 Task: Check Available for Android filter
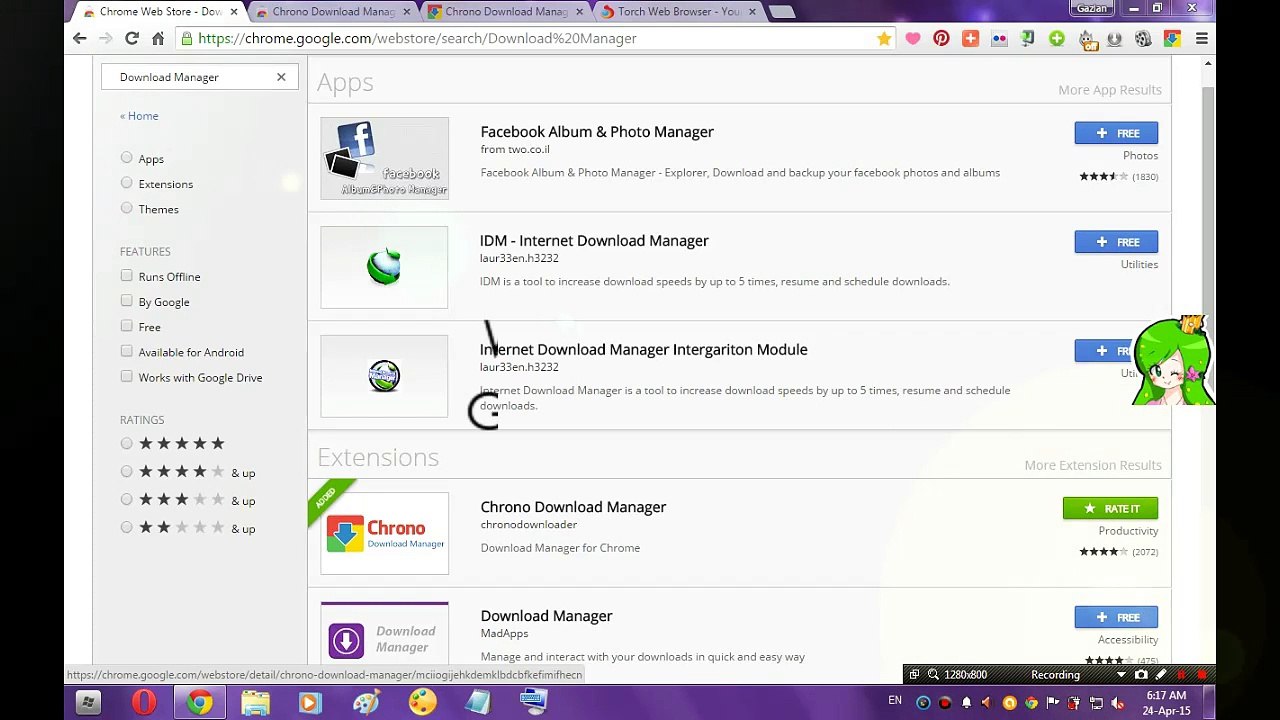126,351
